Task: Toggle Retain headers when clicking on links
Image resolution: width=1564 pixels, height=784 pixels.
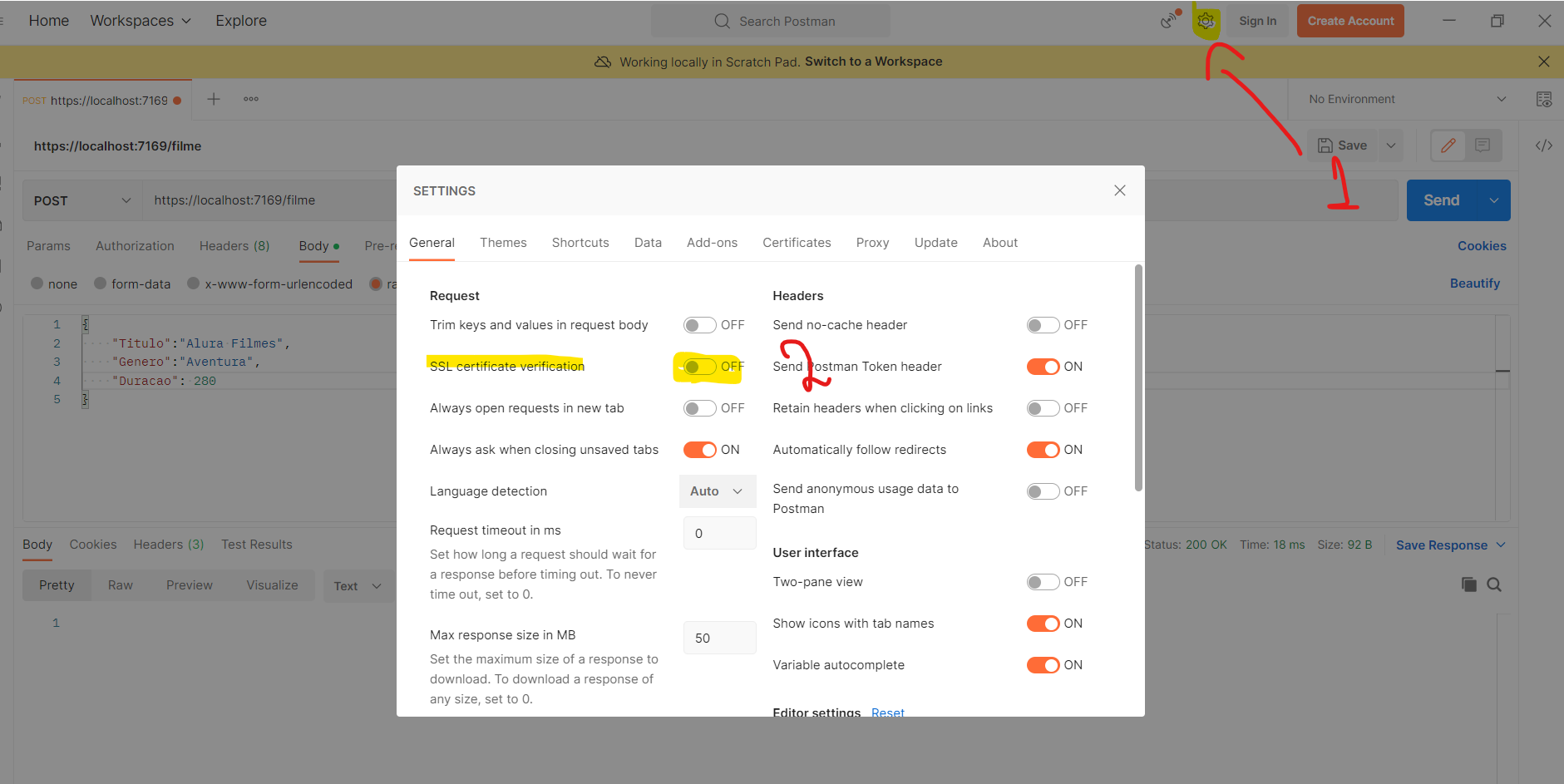Action: (1043, 408)
